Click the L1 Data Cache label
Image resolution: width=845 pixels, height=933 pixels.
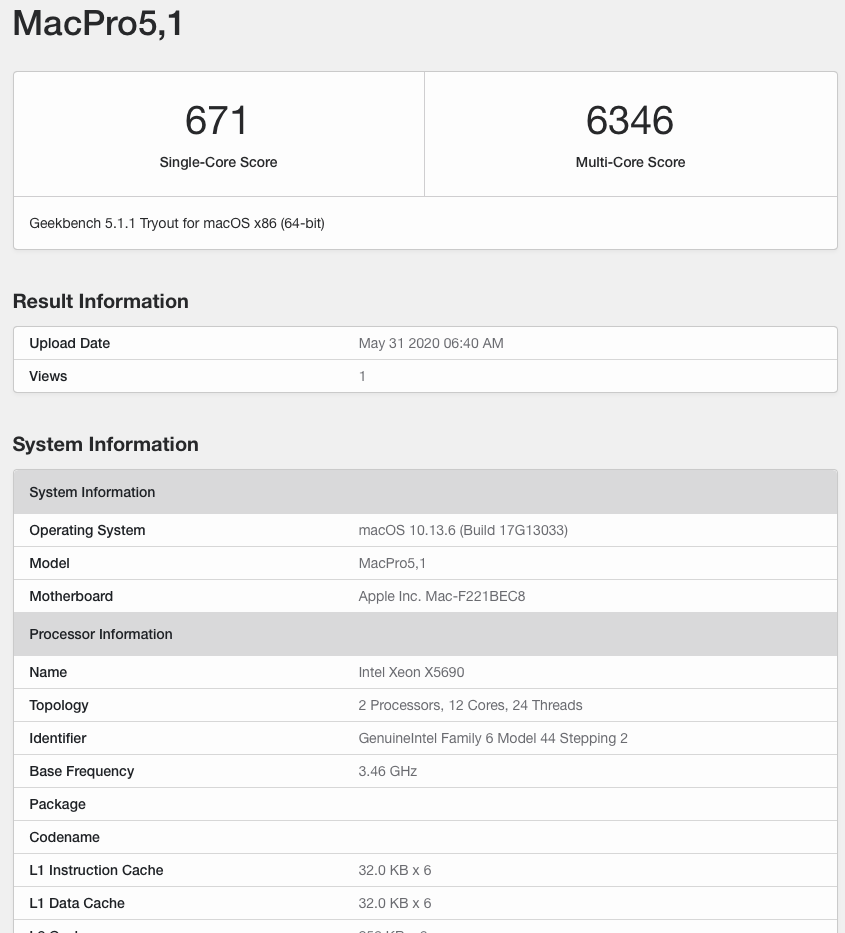click(x=77, y=903)
